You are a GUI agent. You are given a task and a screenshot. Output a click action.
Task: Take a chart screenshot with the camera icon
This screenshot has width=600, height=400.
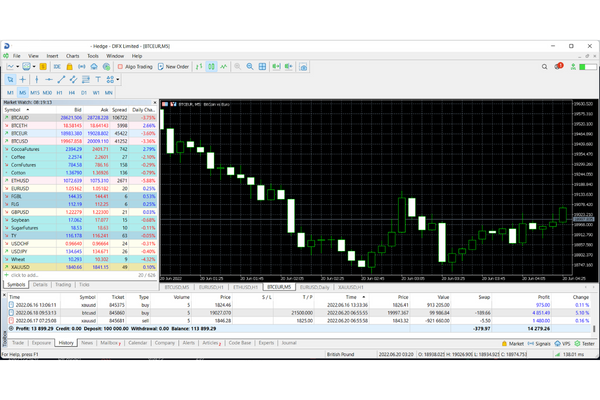(x=303, y=67)
